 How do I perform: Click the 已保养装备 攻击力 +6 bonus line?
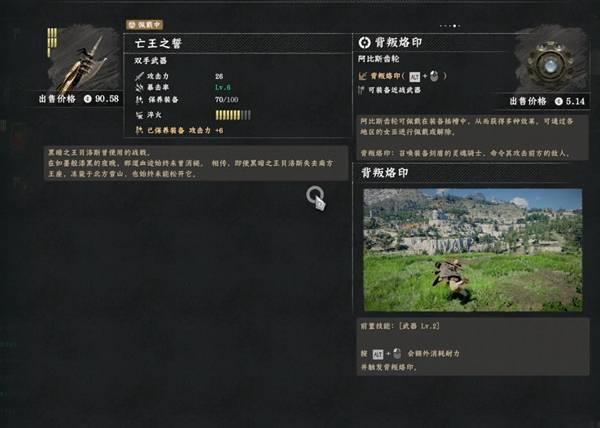[x=180, y=130]
